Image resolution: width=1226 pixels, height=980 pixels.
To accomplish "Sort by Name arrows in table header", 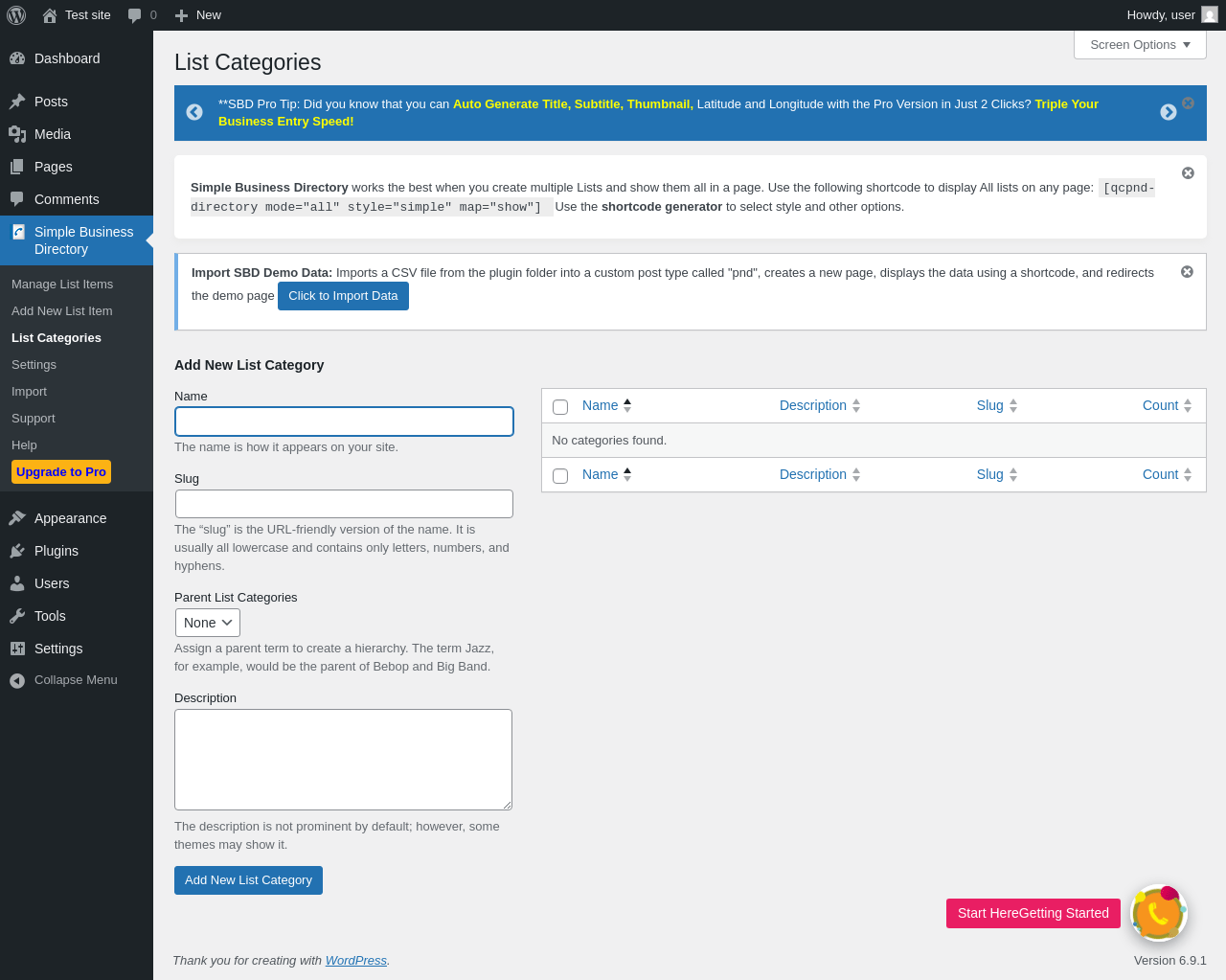I will pos(627,406).
